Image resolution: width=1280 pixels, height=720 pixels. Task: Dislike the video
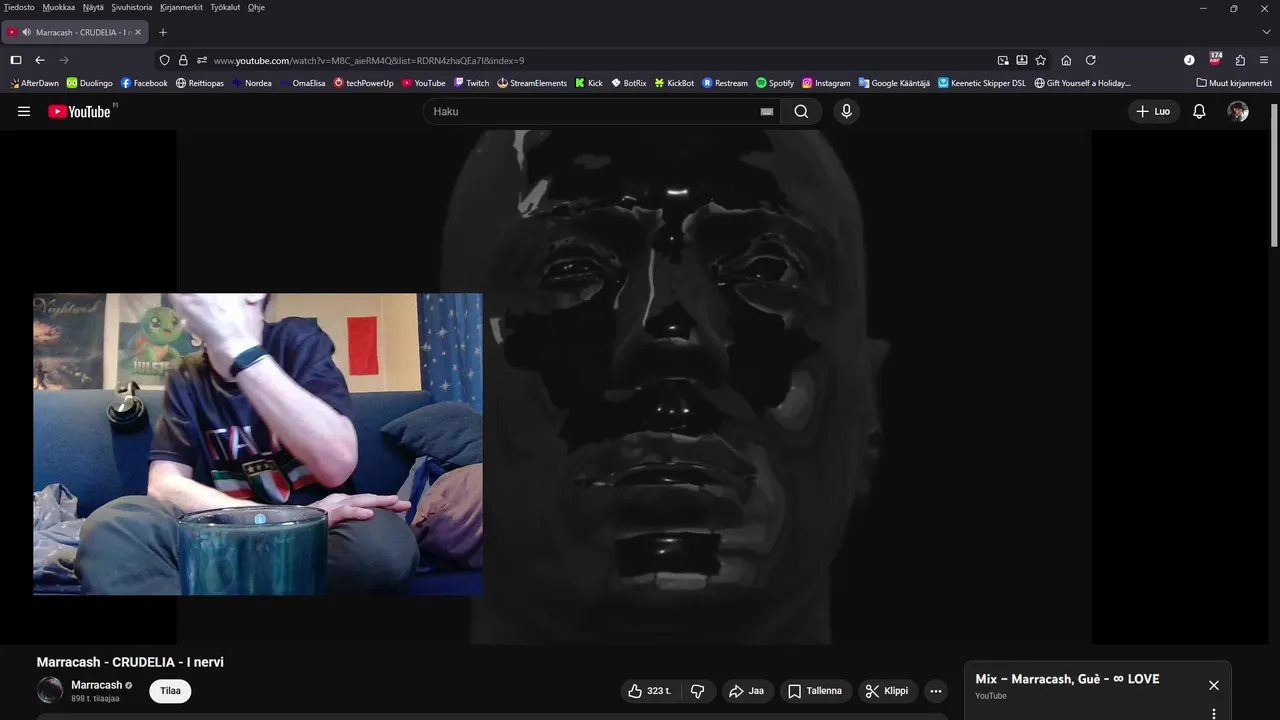(x=697, y=691)
